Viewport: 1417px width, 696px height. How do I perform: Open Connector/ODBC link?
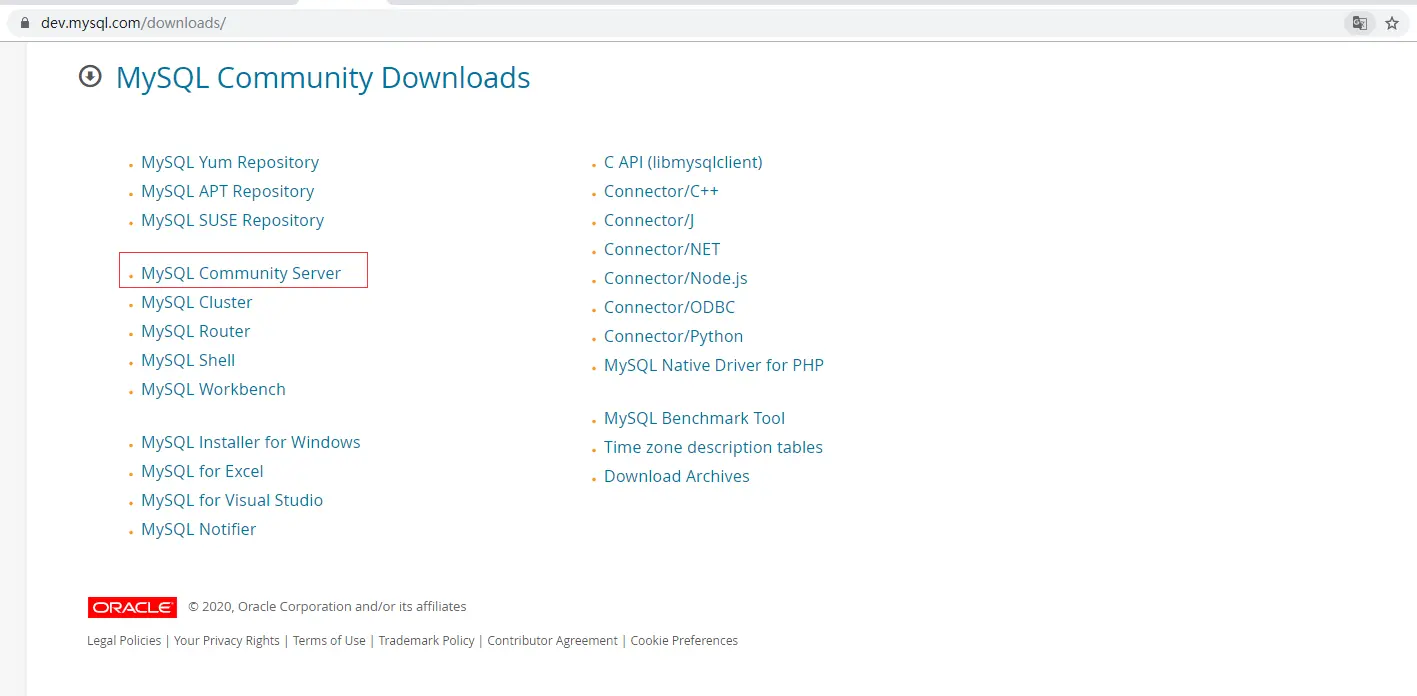click(669, 307)
